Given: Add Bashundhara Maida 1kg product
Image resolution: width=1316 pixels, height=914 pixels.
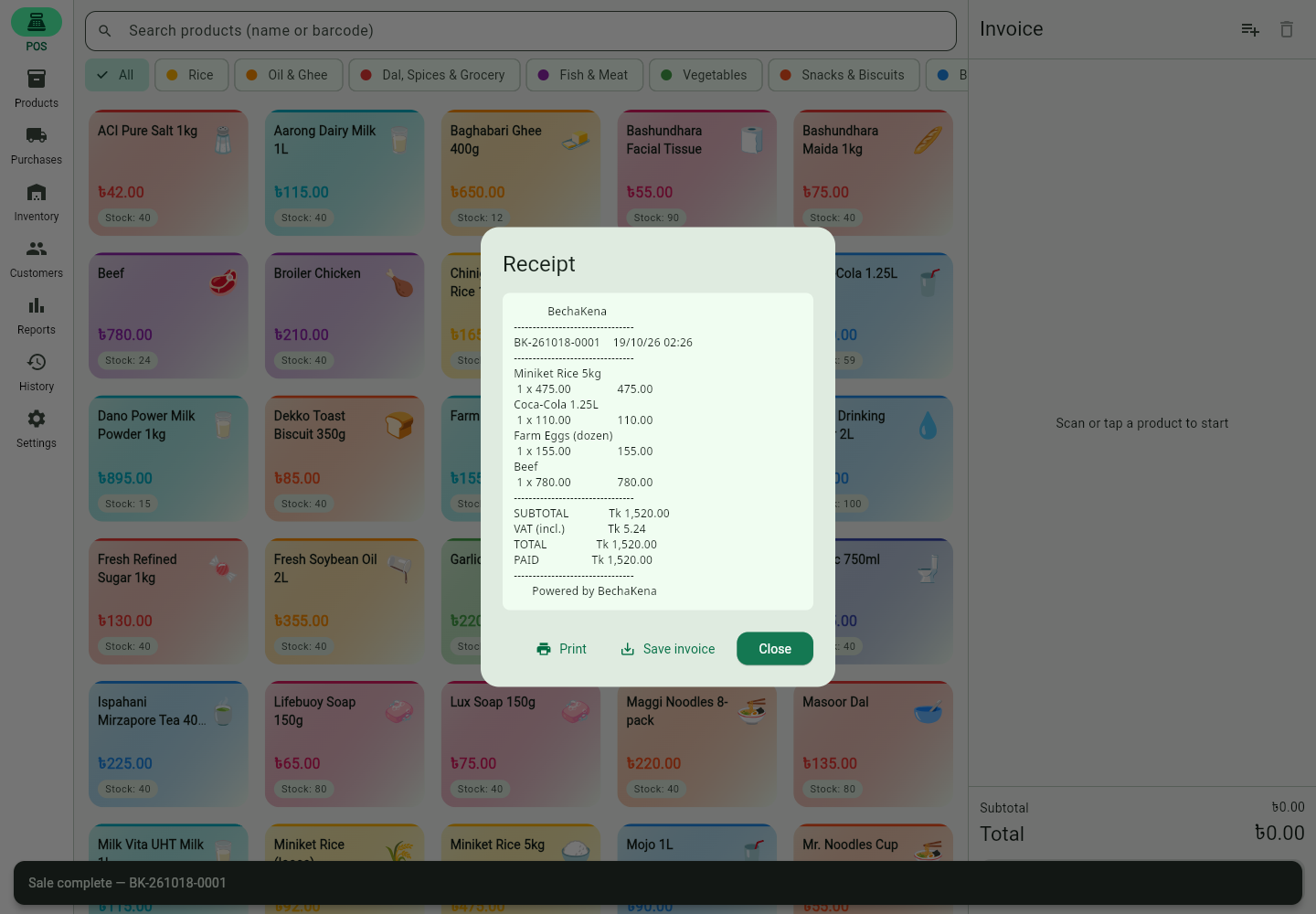Looking at the screenshot, I should [x=874, y=173].
